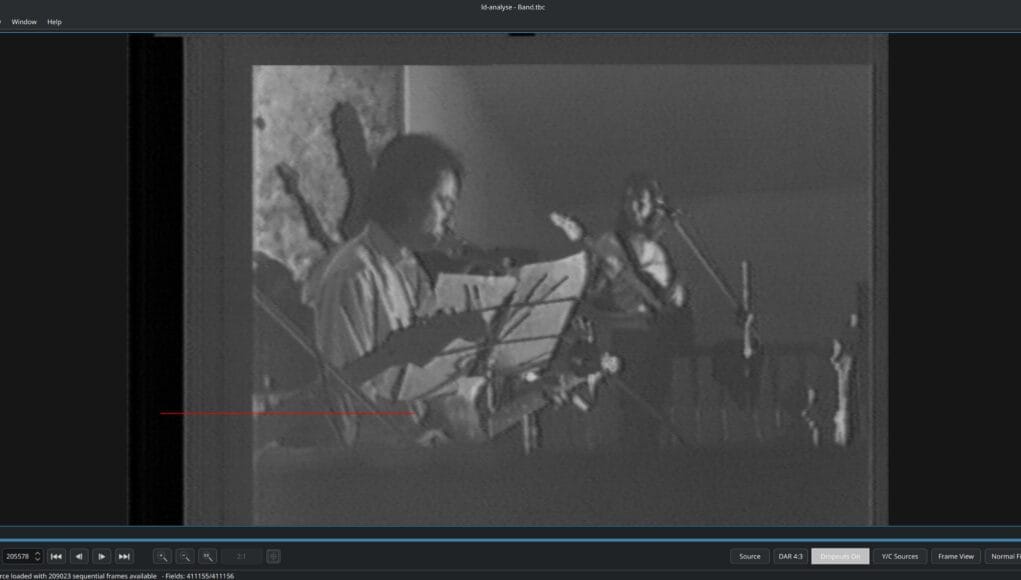Screen dimensions: 1021x580
Task: Click the zoom in magnifier icon
Action: point(163,556)
